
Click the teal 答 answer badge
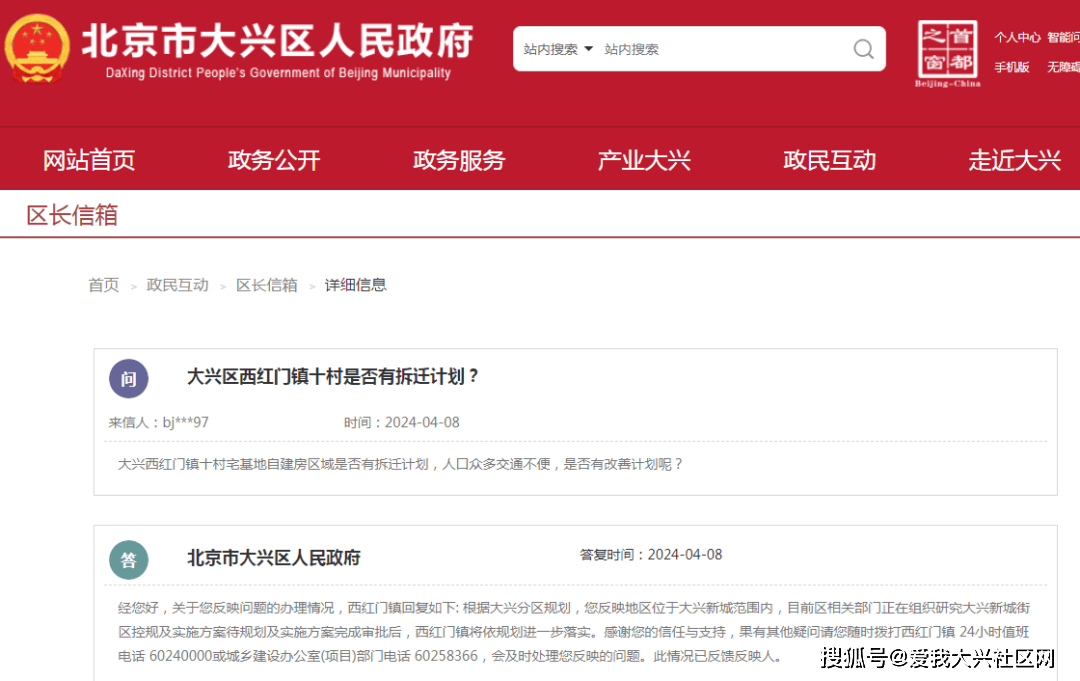point(129,560)
